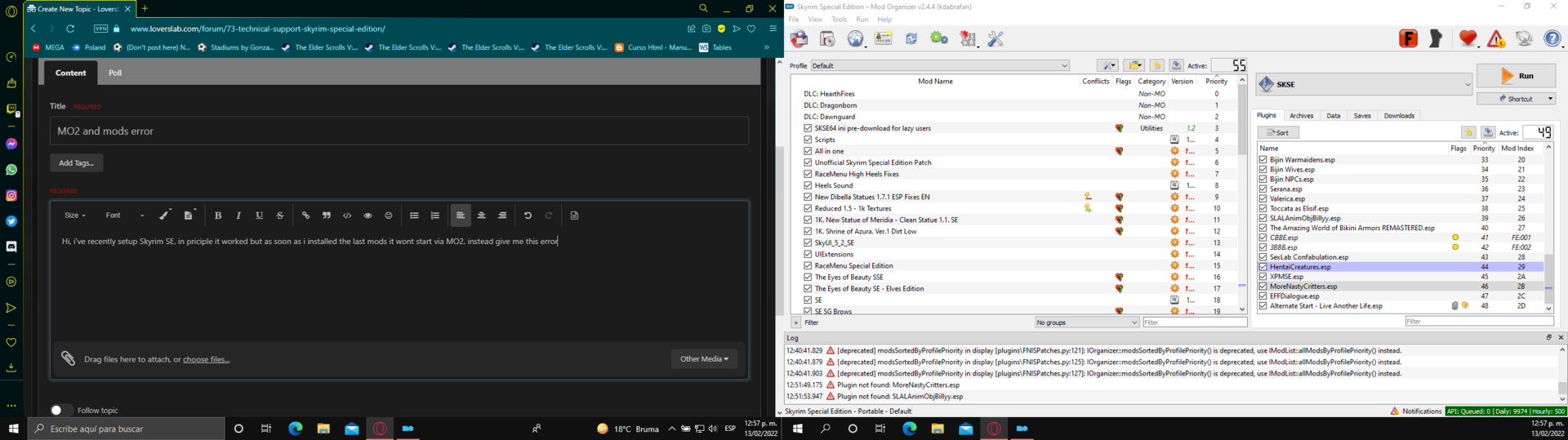The height and width of the screenshot is (440, 1568).
Task: Click the insert link icon in editor
Action: pos(305,216)
